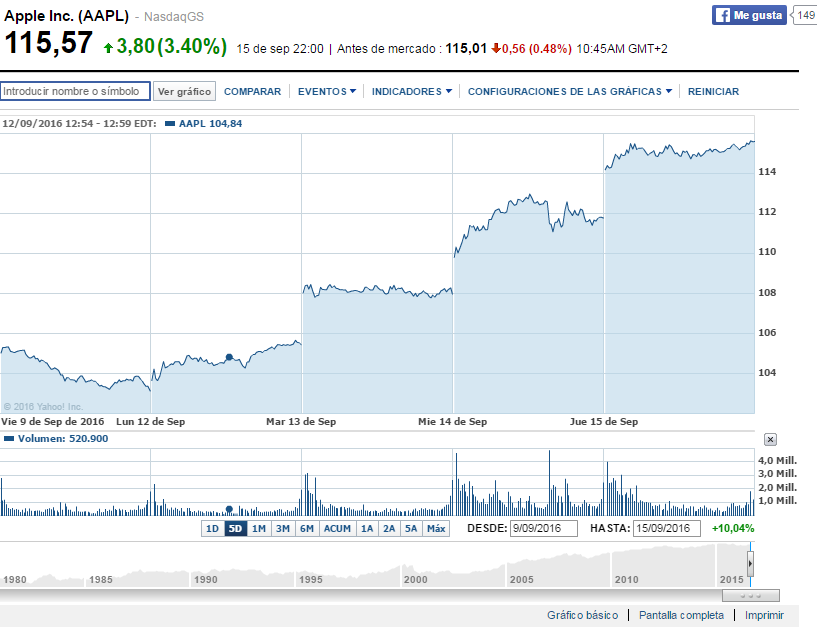This screenshot has width=835, height=634.
Task: Click the Facebook Me gusta button
Action: pyautogui.click(x=749, y=15)
